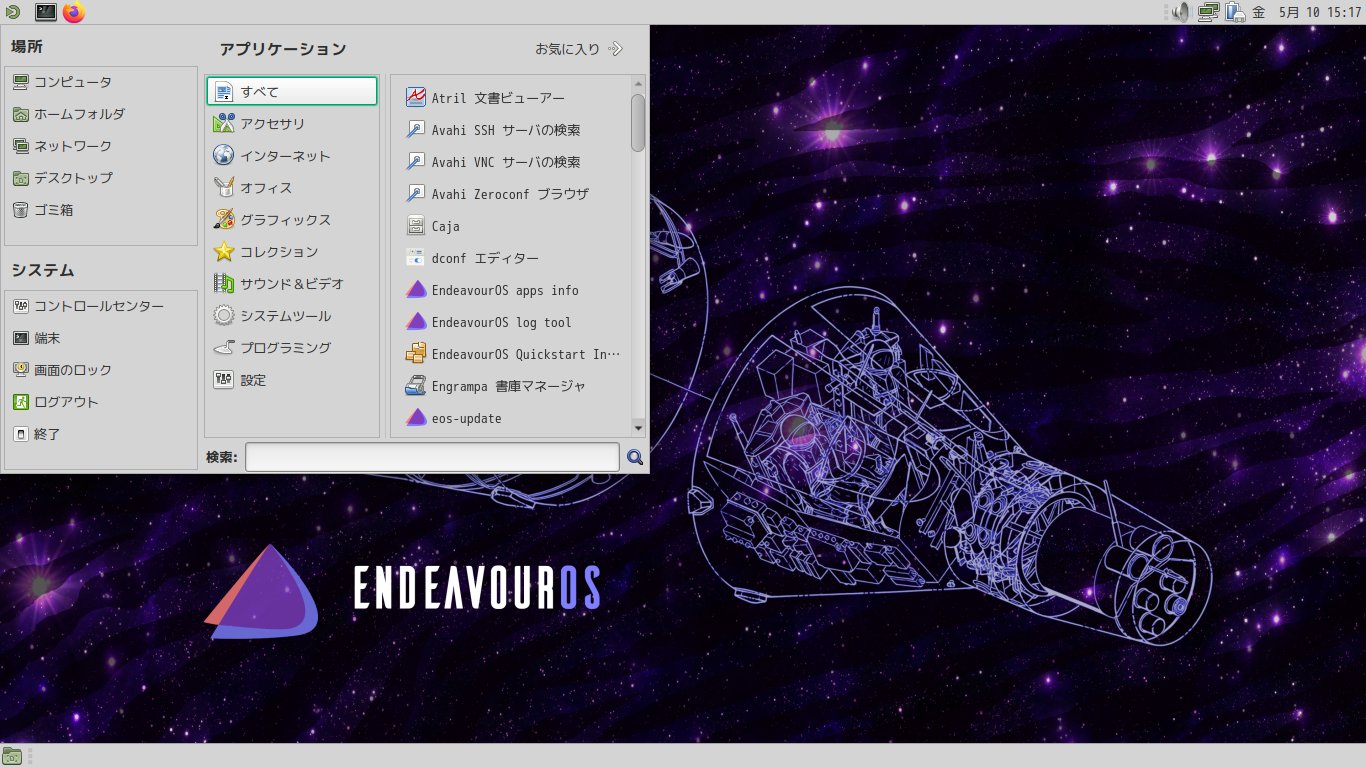Launch EndeavourOS apps info
This screenshot has width=1366, height=768.
pos(512,290)
